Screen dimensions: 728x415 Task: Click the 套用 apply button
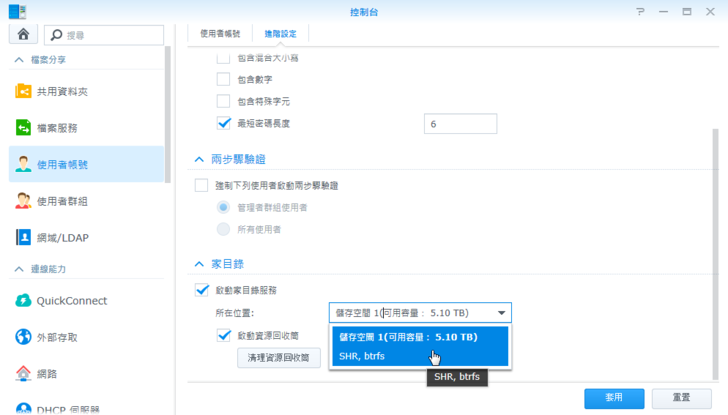coord(616,397)
